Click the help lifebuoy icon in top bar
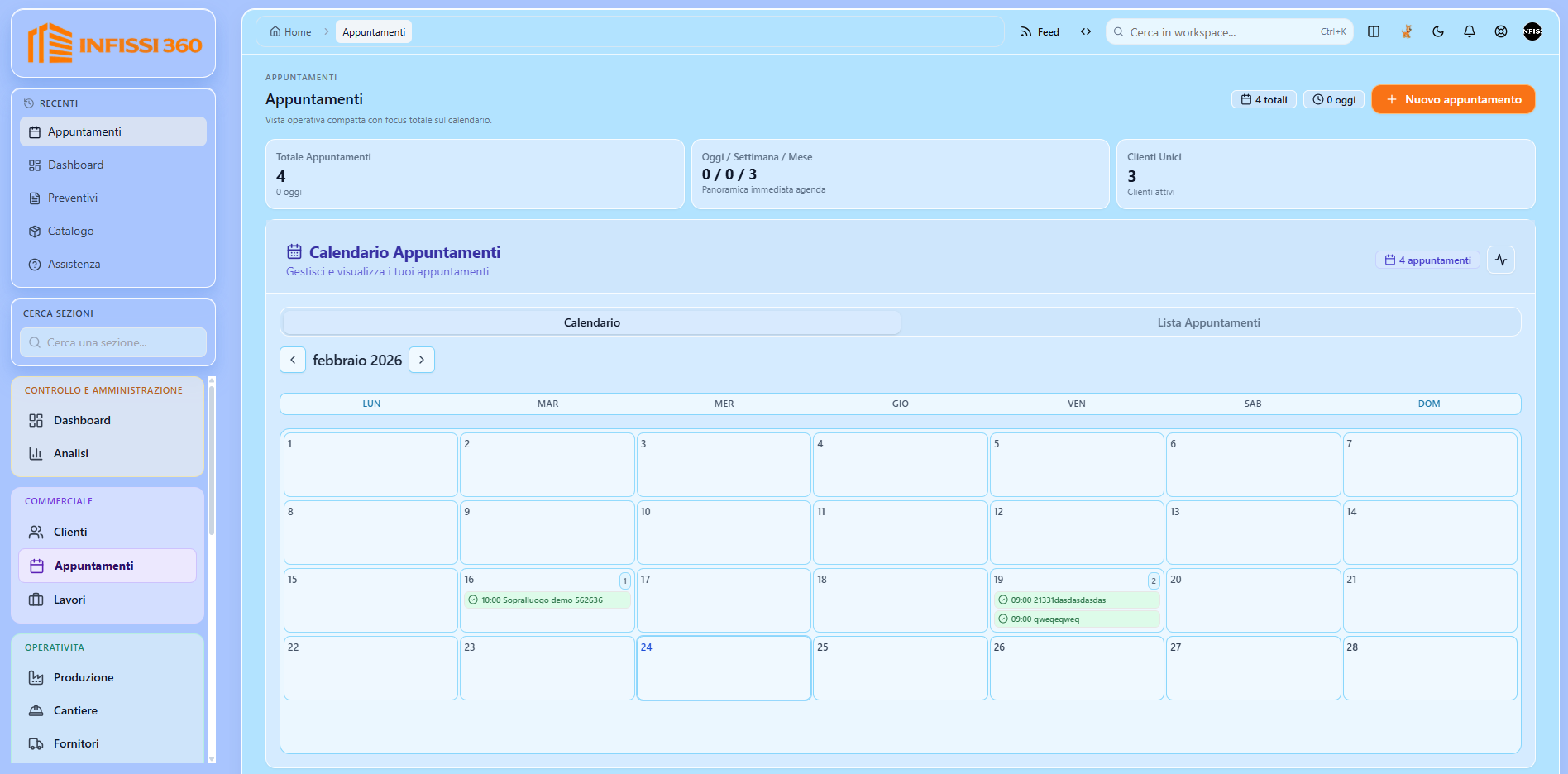The width and height of the screenshot is (1568, 774). pyautogui.click(x=1501, y=31)
